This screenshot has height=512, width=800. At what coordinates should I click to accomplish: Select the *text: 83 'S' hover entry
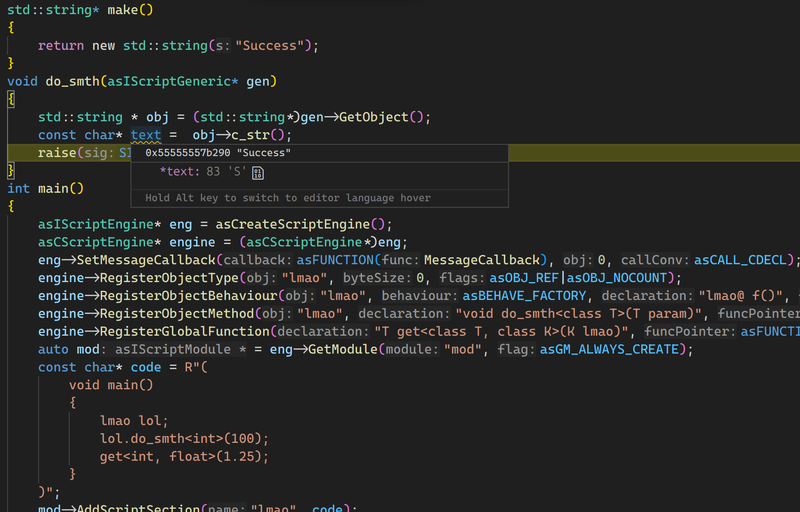pyautogui.click(x=203, y=172)
